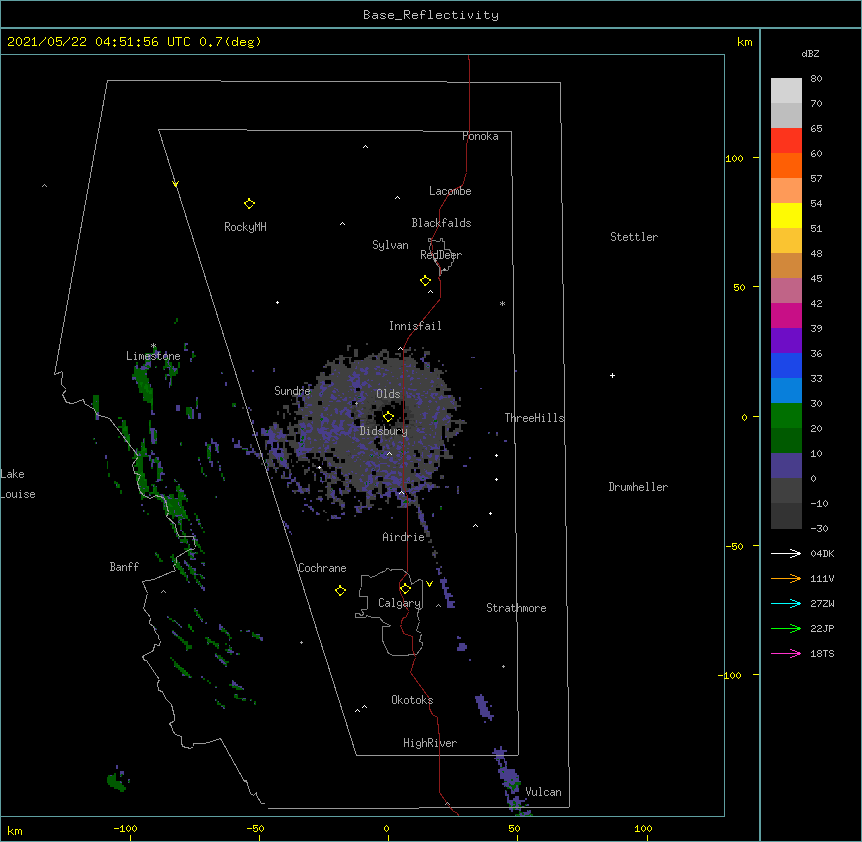Image resolution: width=862 pixels, height=842 pixels.
Task: Click the yellow radar site marker near Olds
Action: click(388, 417)
